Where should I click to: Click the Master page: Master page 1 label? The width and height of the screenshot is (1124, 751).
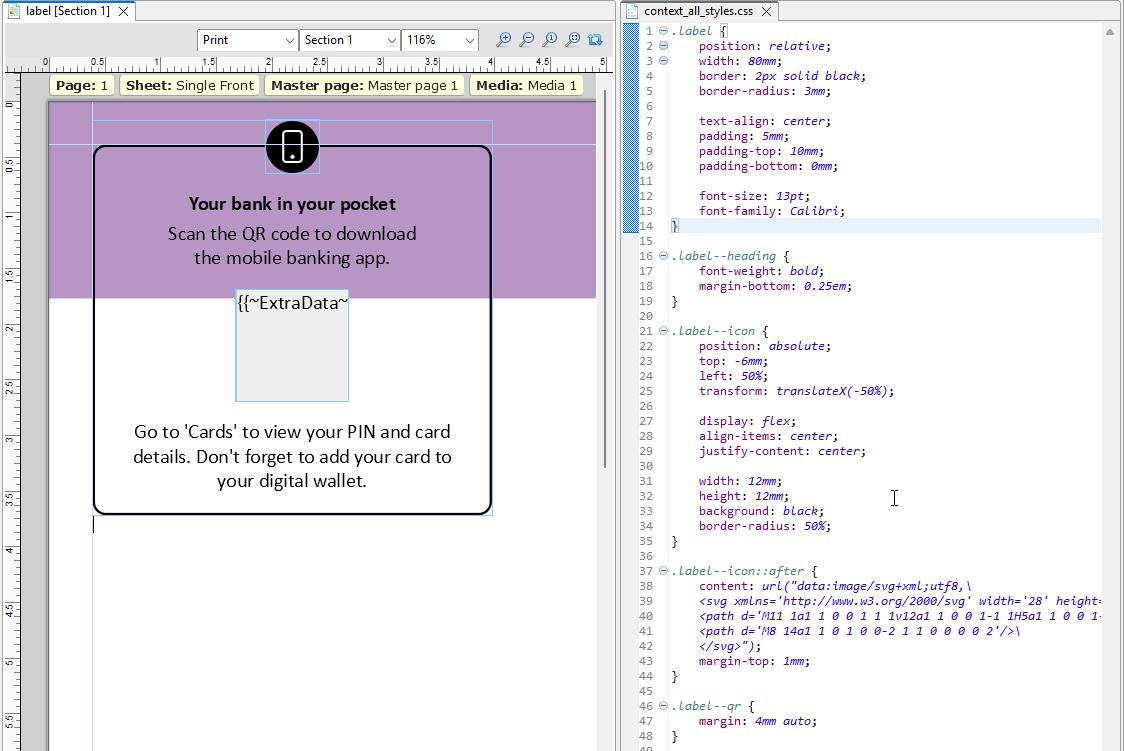(364, 86)
